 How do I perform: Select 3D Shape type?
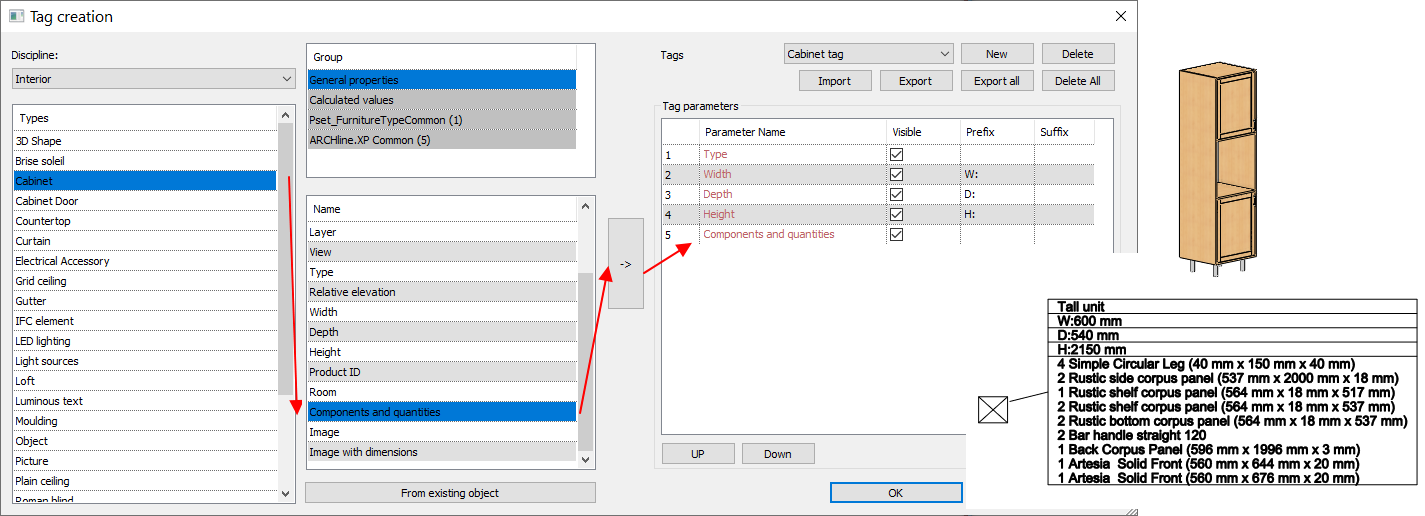[x=144, y=141]
